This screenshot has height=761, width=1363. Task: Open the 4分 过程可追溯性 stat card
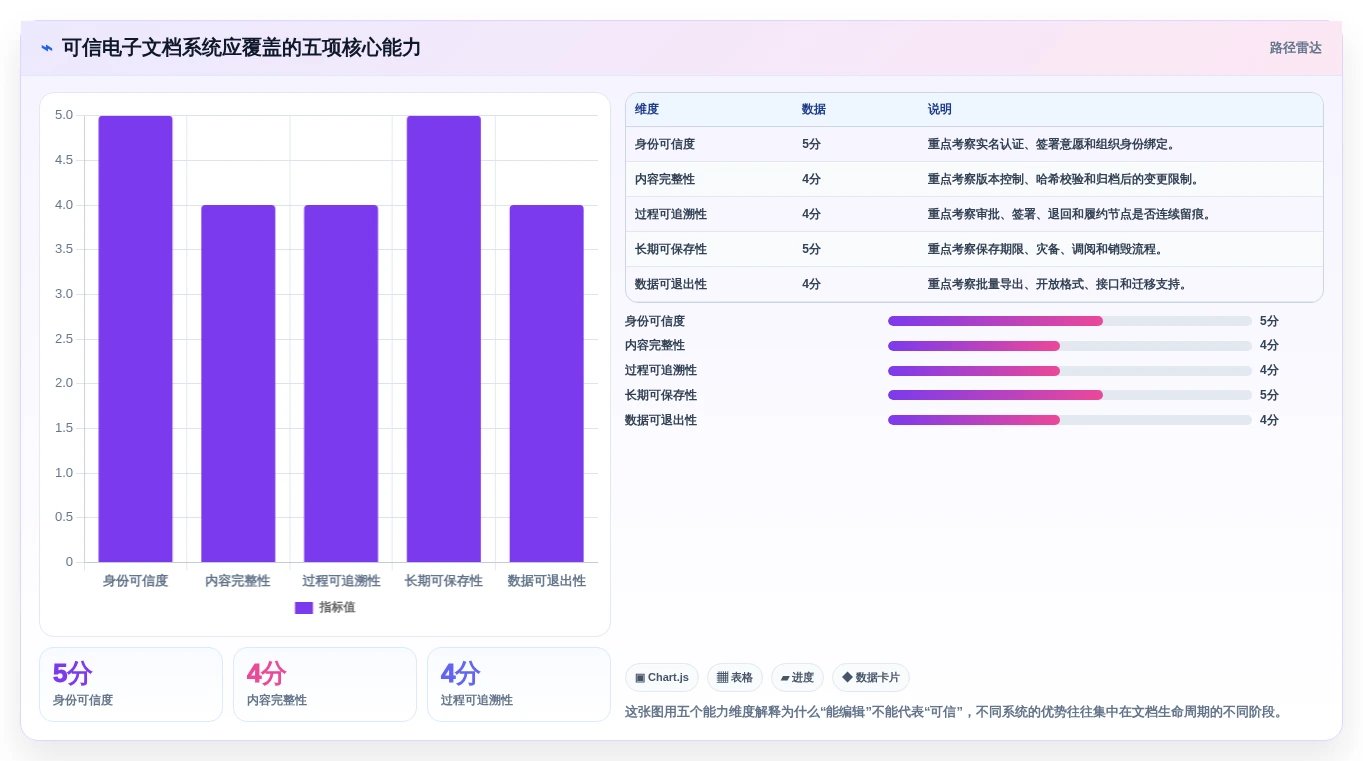(x=519, y=684)
